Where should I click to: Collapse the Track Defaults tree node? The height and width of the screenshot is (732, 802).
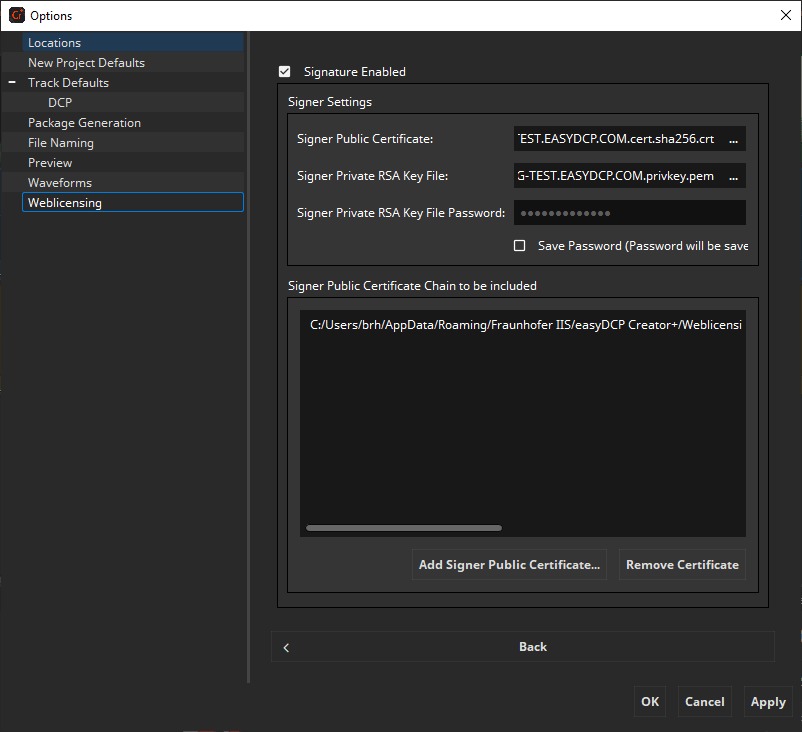click(x=12, y=83)
